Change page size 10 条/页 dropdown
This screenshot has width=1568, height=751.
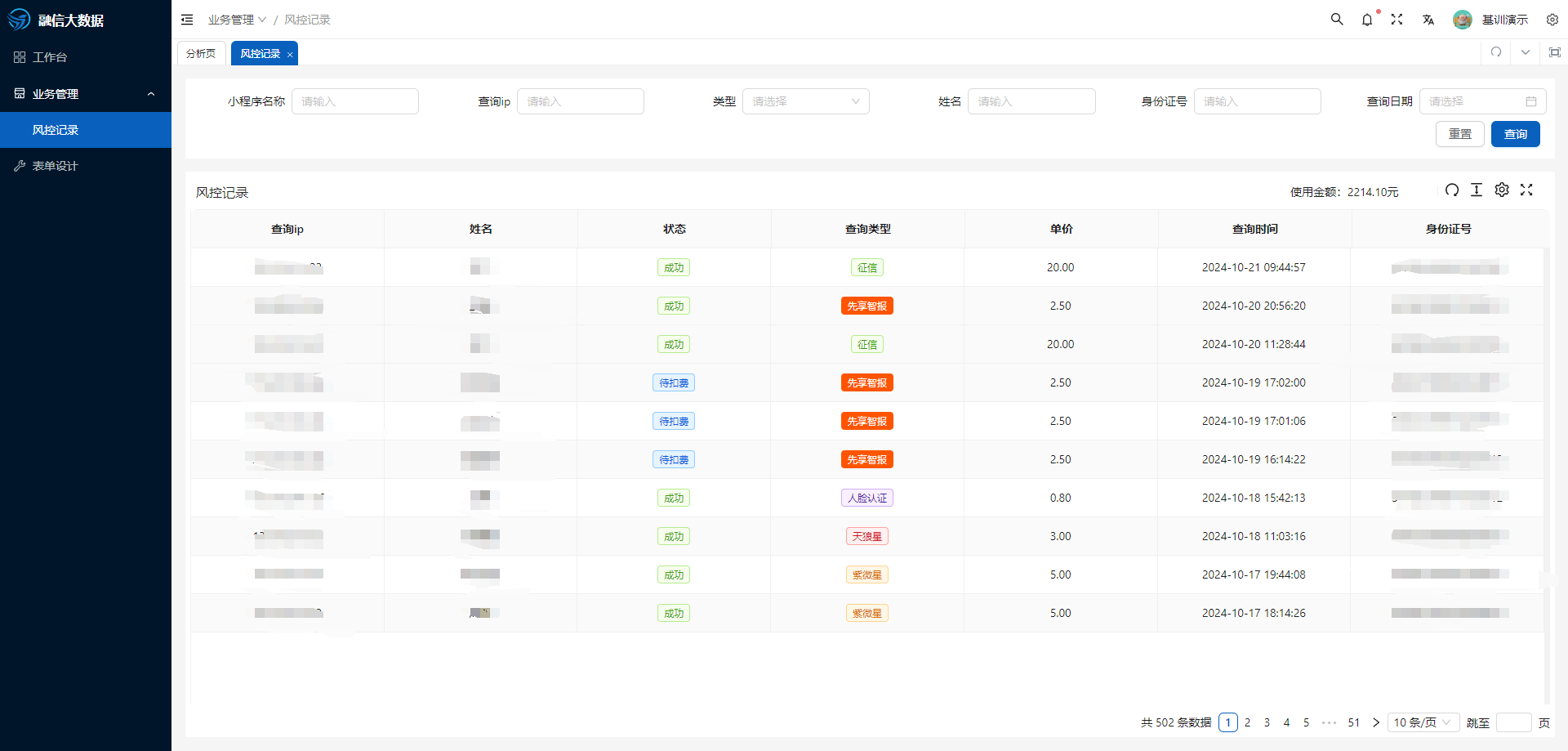[1423, 722]
